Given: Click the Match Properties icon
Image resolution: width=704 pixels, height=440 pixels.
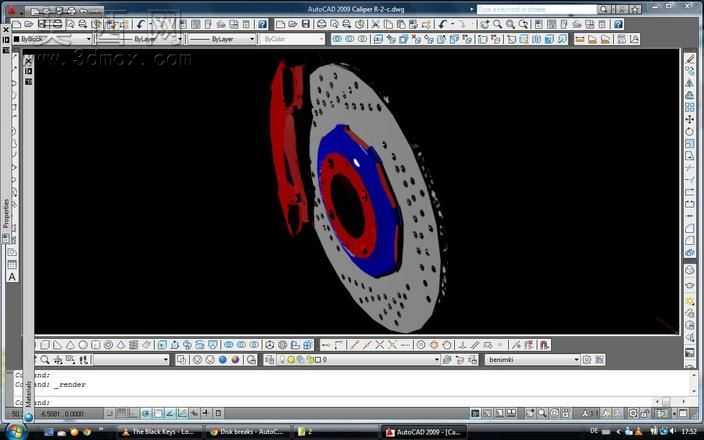Looking at the screenshot, I should 426,24.
